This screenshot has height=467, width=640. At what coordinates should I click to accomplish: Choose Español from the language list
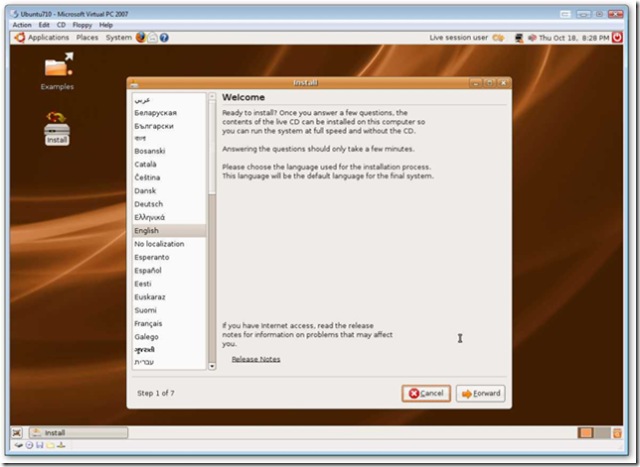coord(148,270)
